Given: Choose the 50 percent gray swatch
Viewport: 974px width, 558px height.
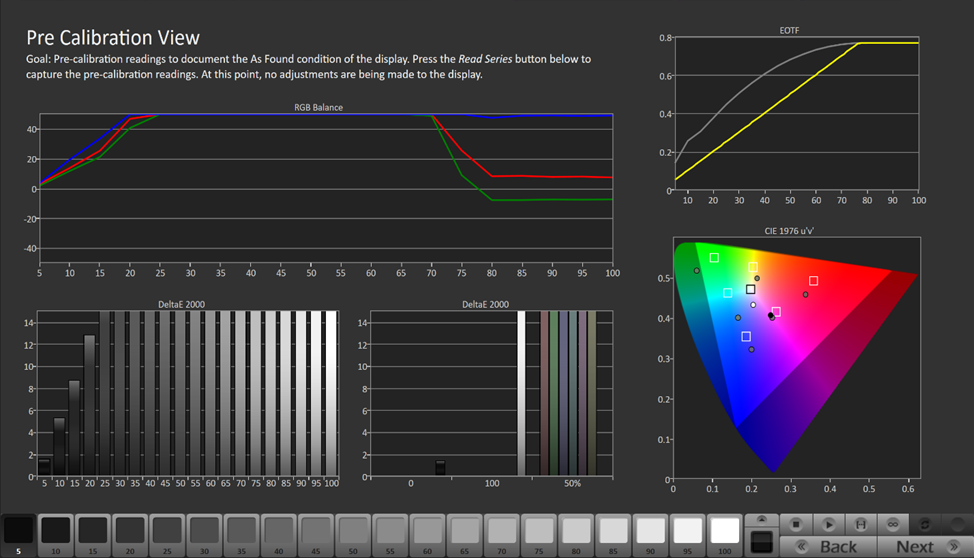Looking at the screenshot, I should 353,535.
